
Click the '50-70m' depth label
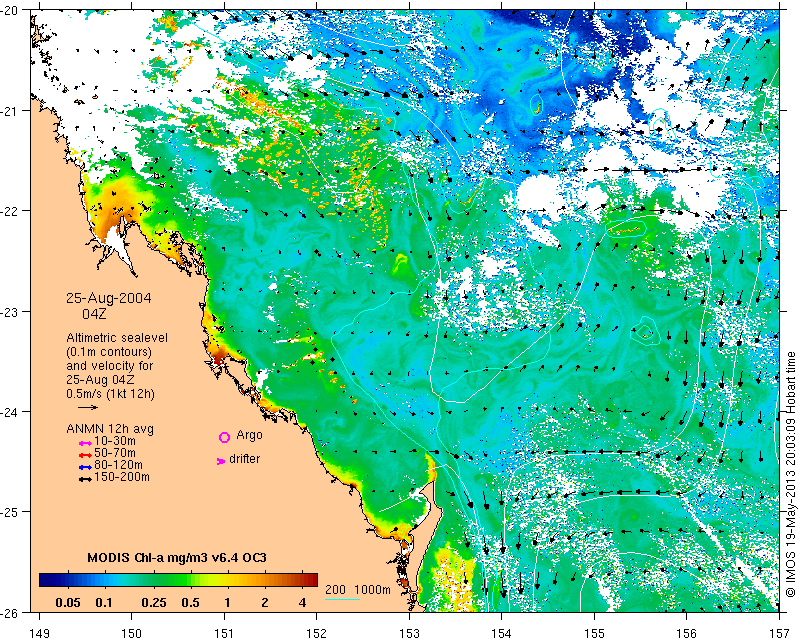coord(115,453)
